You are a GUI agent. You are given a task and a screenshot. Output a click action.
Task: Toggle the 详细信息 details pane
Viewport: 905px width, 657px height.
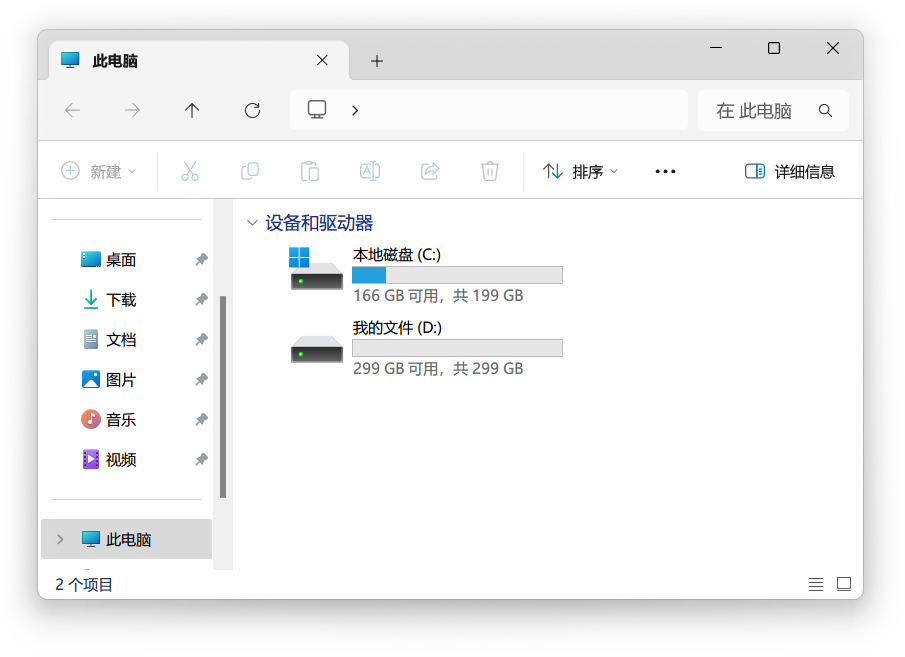[790, 171]
